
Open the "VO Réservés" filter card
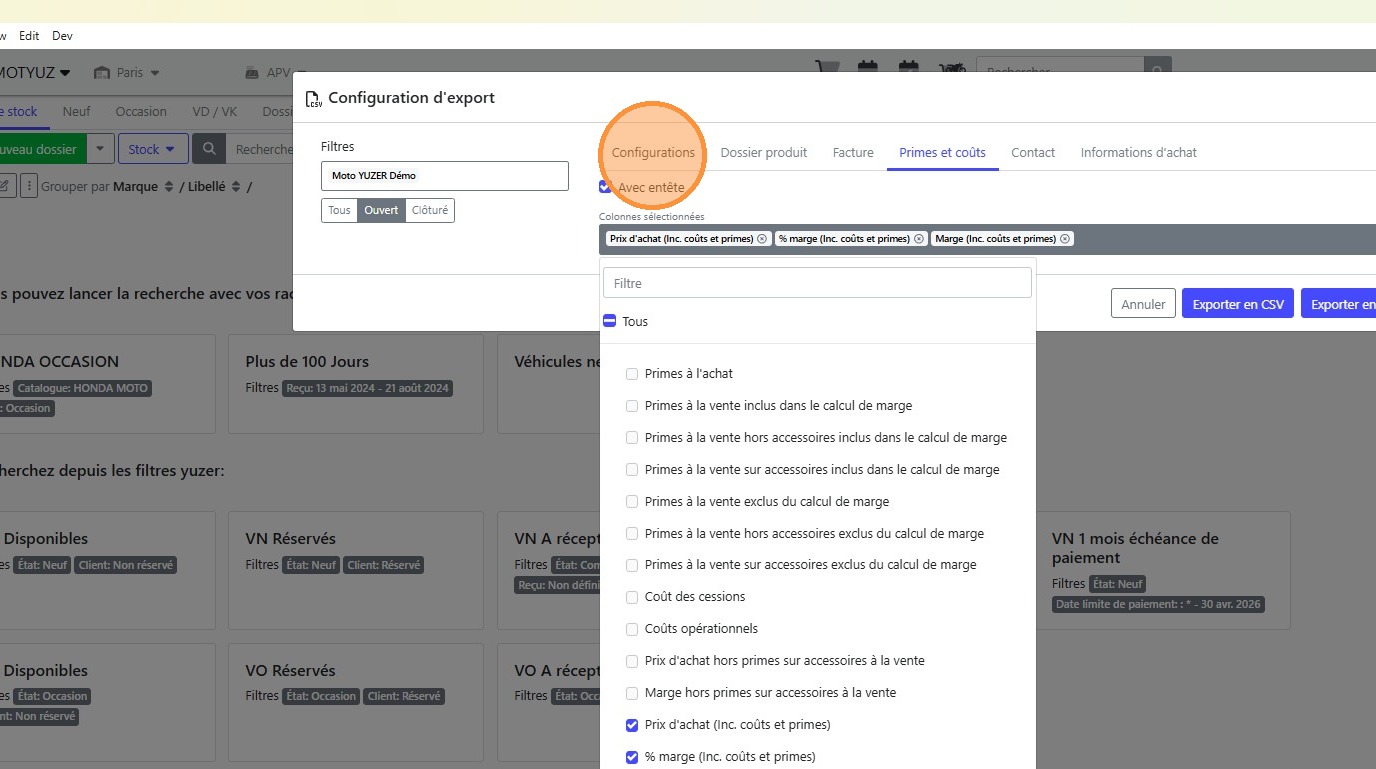coord(355,702)
